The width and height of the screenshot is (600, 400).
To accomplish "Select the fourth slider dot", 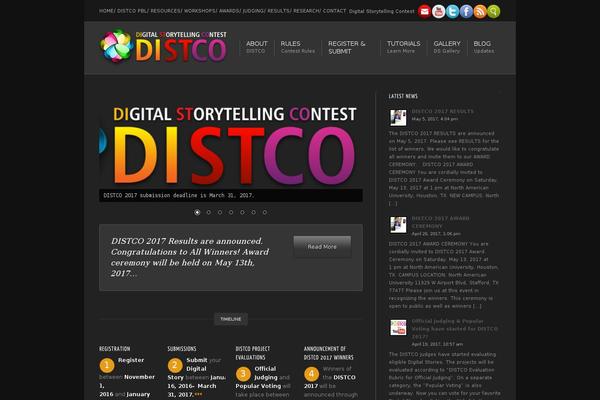I will coord(231,212).
